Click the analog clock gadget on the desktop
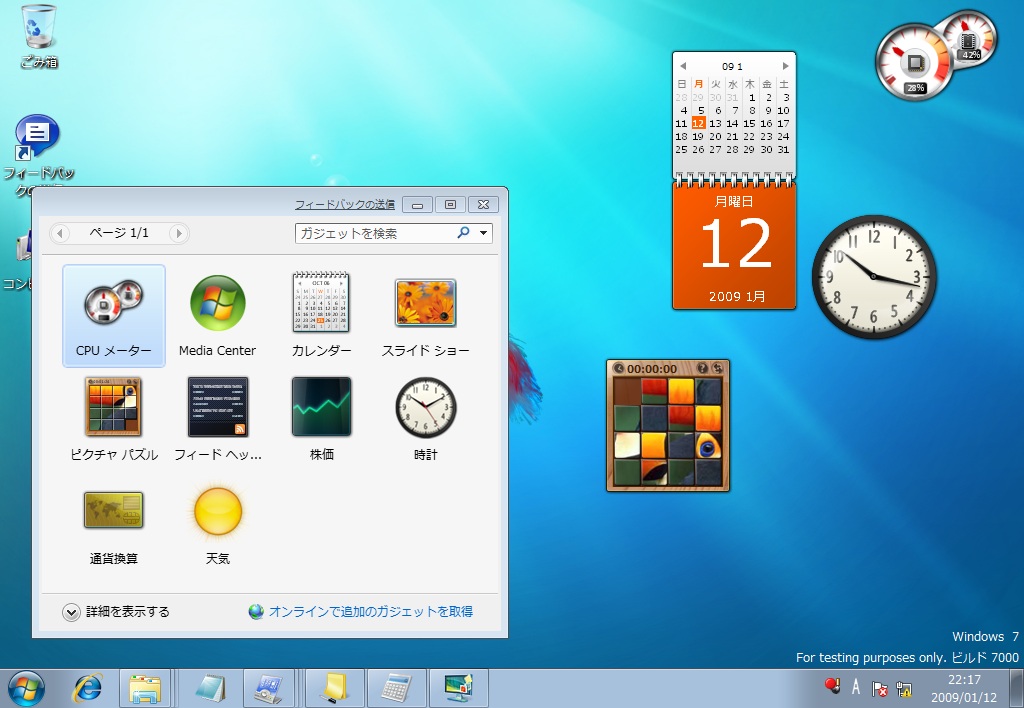 874,277
